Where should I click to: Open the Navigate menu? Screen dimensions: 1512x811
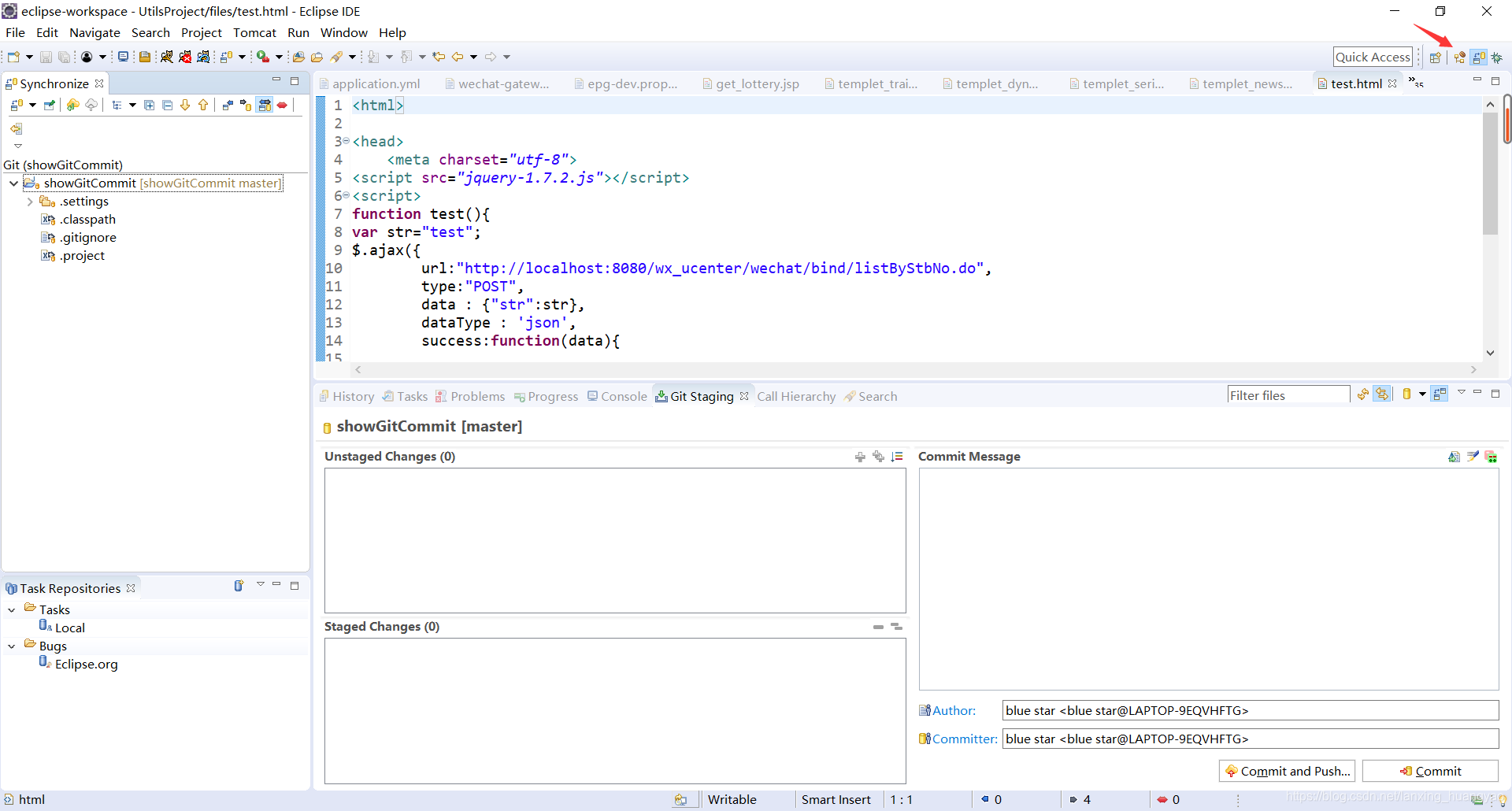[x=94, y=33]
